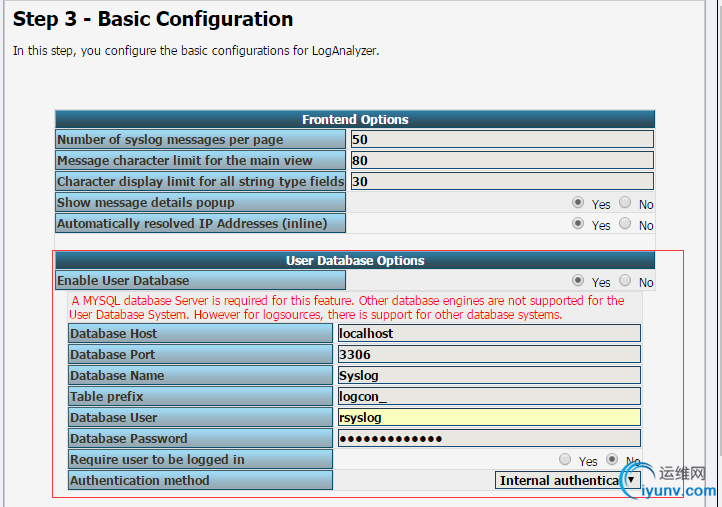722x507 pixels.
Task: Click the Database Name label
Action: pyautogui.click(x=200, y=375)
